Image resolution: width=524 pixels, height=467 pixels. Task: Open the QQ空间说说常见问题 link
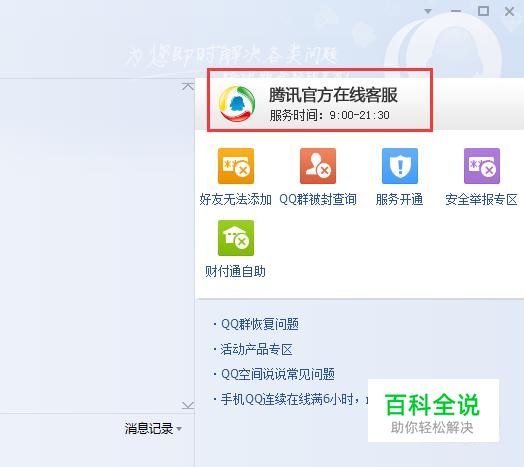(278, 374)
